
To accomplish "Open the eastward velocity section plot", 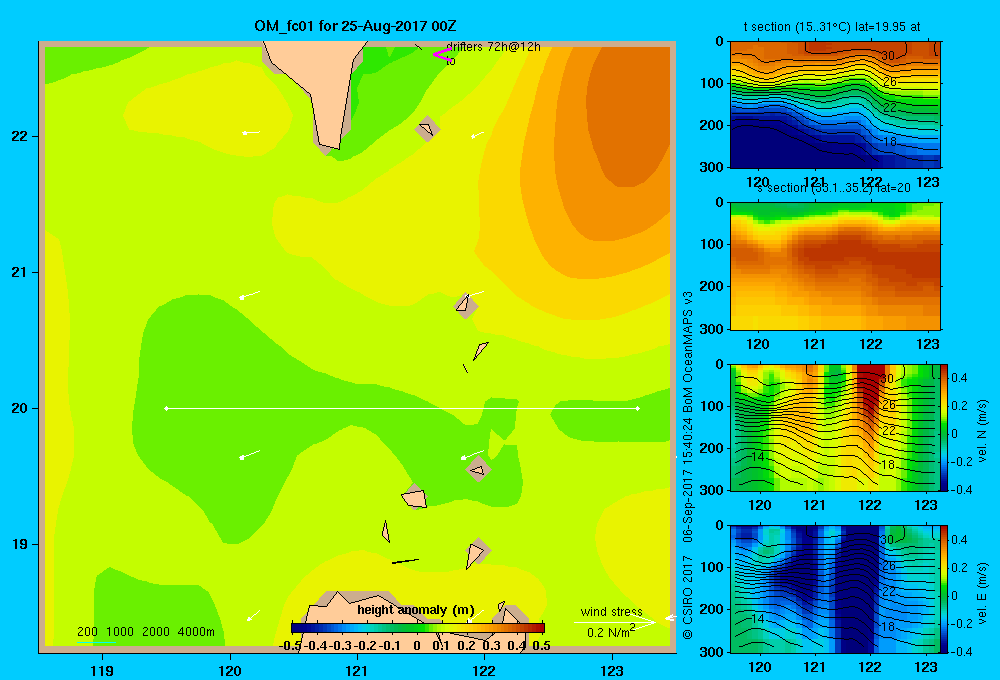I will tap(834, 589).
